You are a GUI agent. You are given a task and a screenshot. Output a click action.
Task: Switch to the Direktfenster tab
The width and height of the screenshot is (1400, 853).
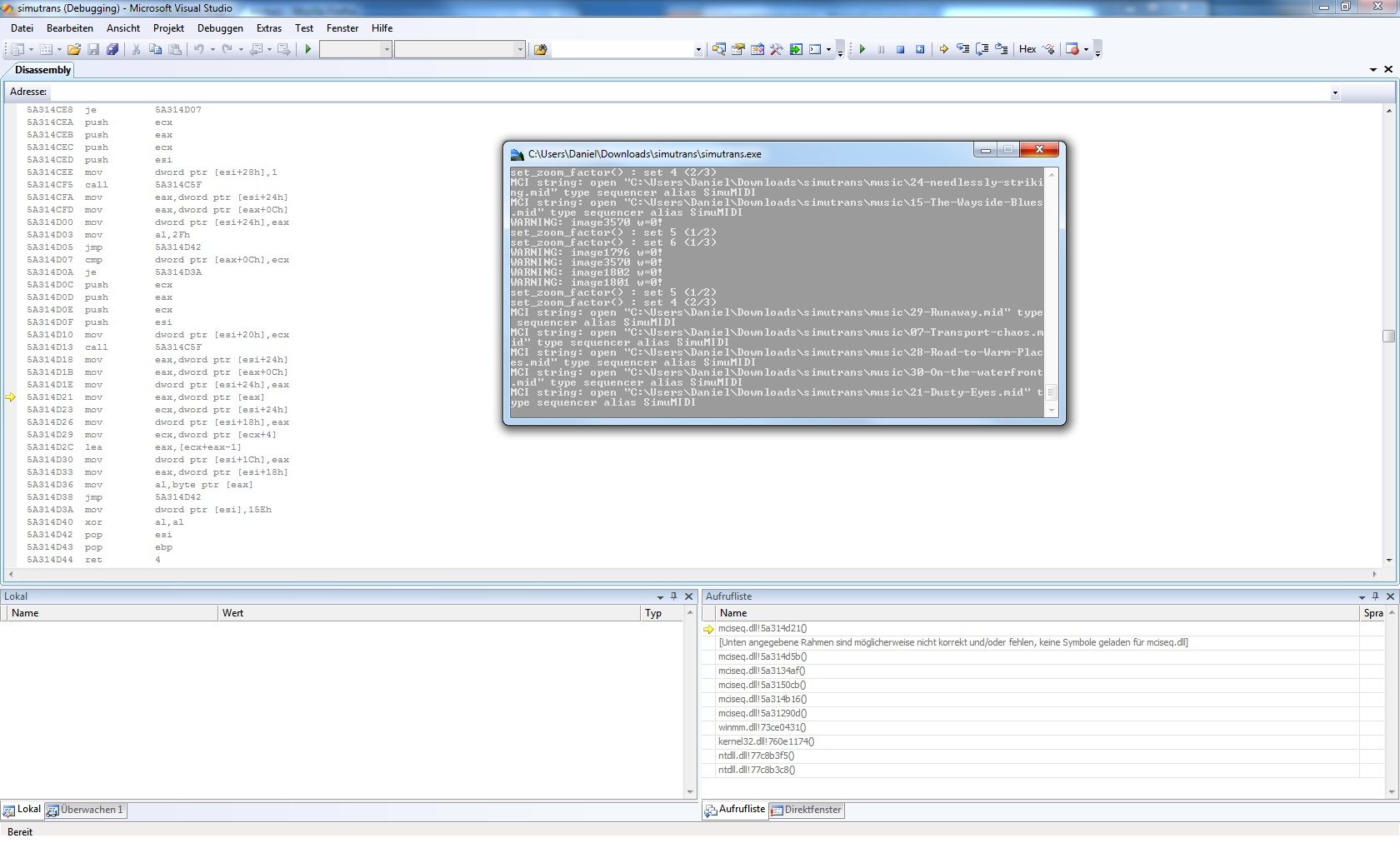pyautogui.click(x=806, y=810)
